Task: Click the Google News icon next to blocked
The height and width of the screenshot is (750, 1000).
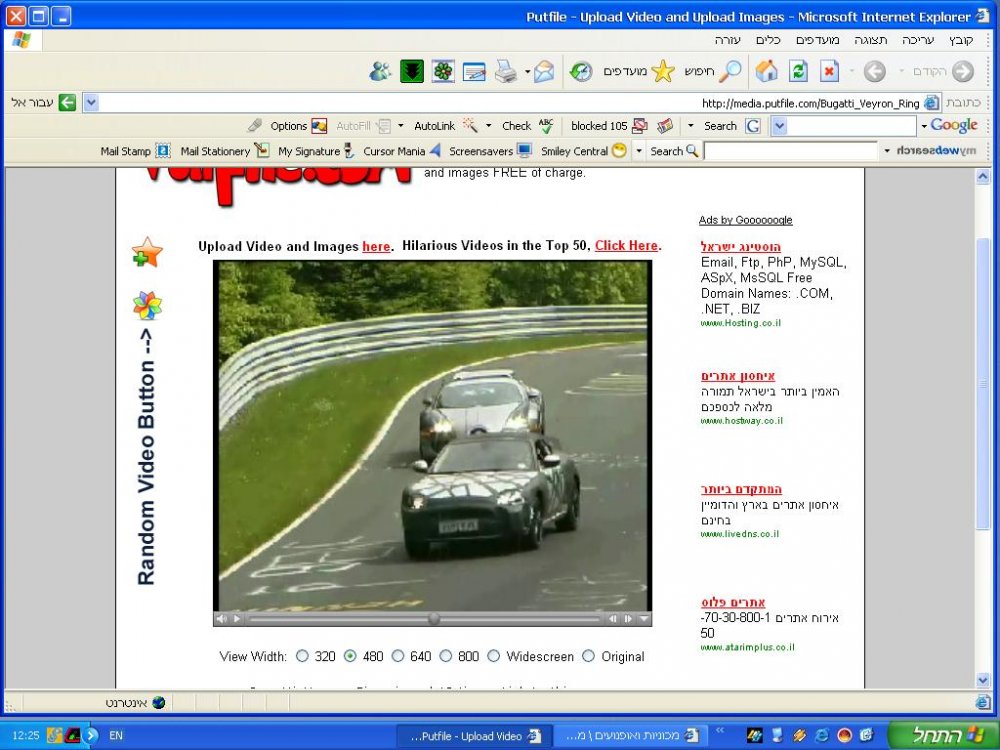Action: [x=665, y=126]
